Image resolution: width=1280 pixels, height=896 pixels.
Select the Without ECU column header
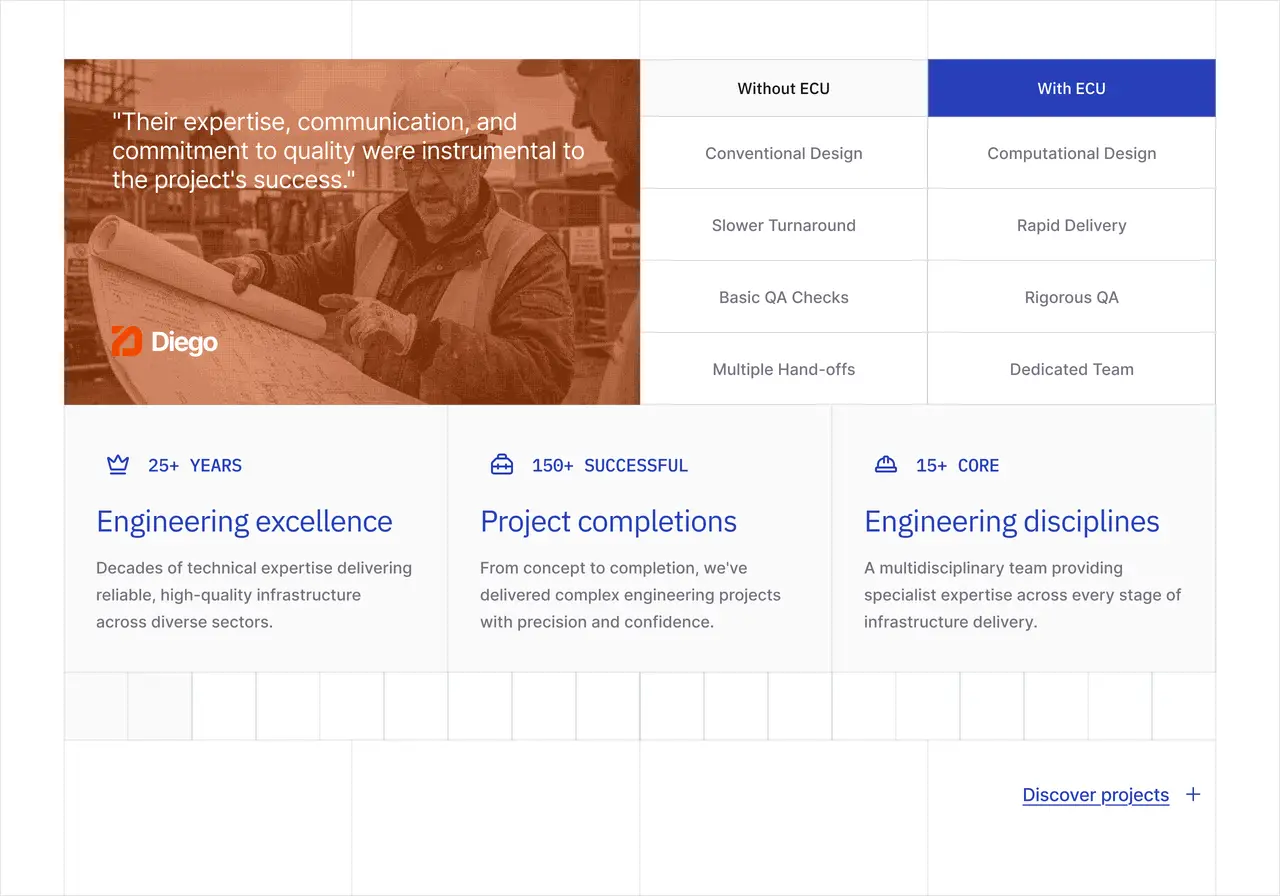pyautogui.click(x=784, y=88)
